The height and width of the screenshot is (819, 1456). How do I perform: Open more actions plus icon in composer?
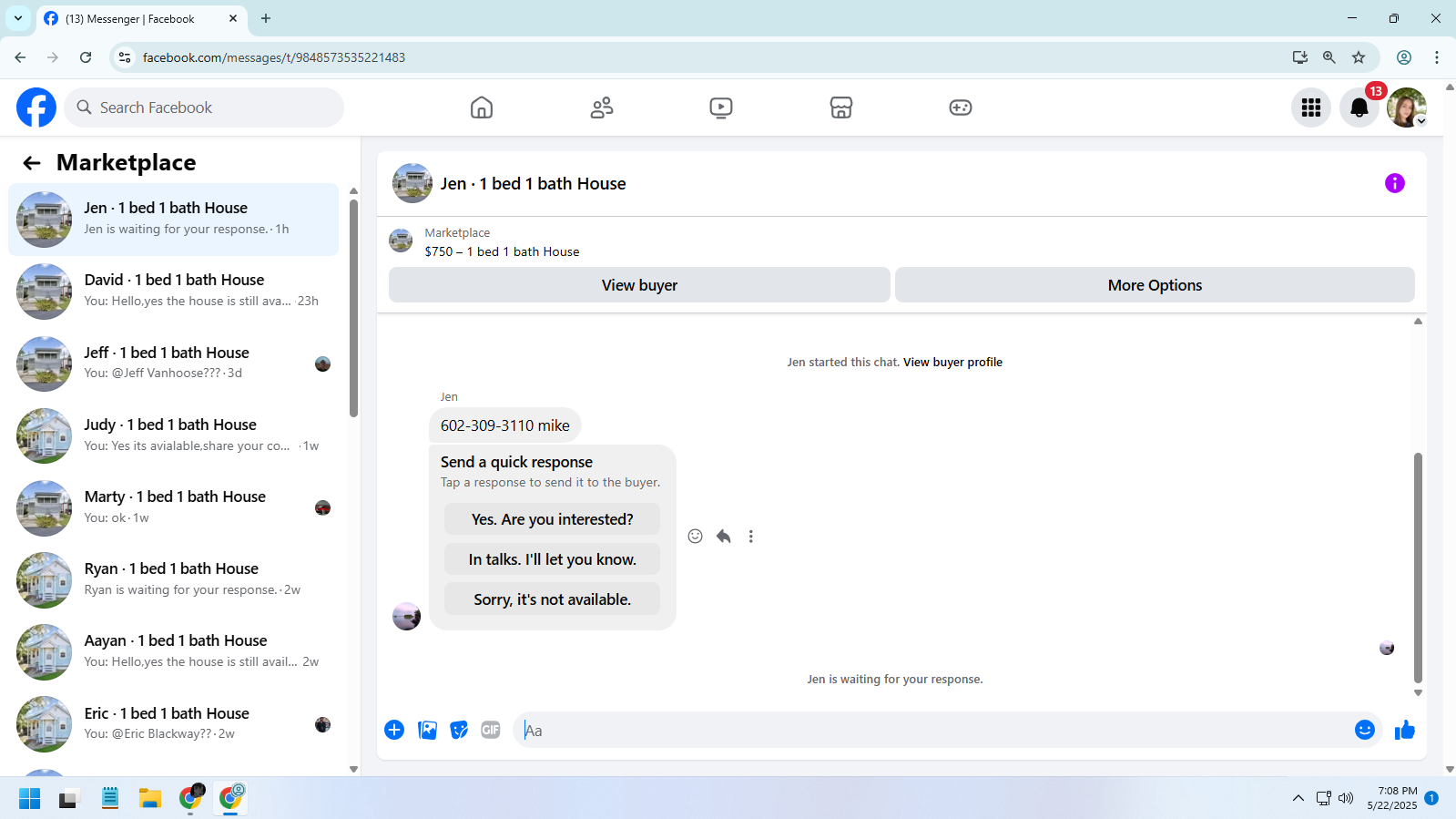(x=394, y=730)
